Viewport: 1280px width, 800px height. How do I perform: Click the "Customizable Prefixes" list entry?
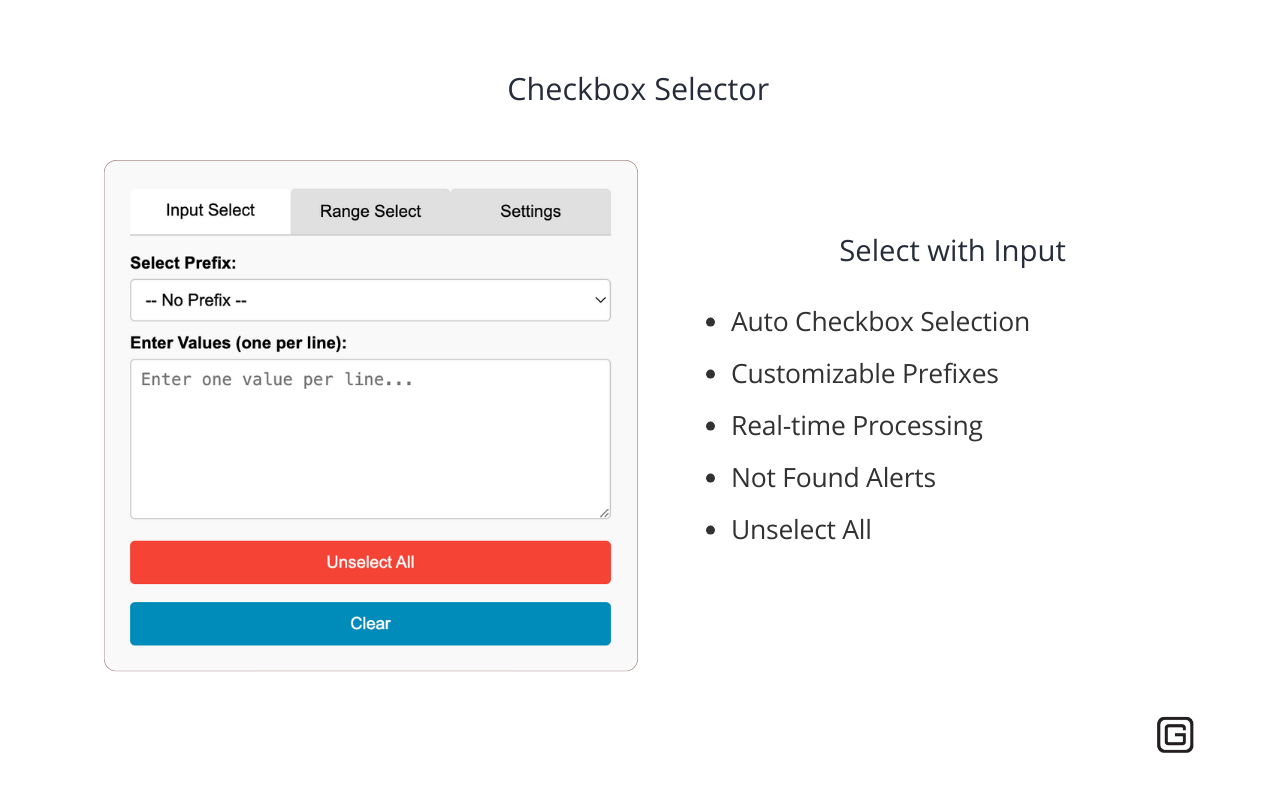864,373
